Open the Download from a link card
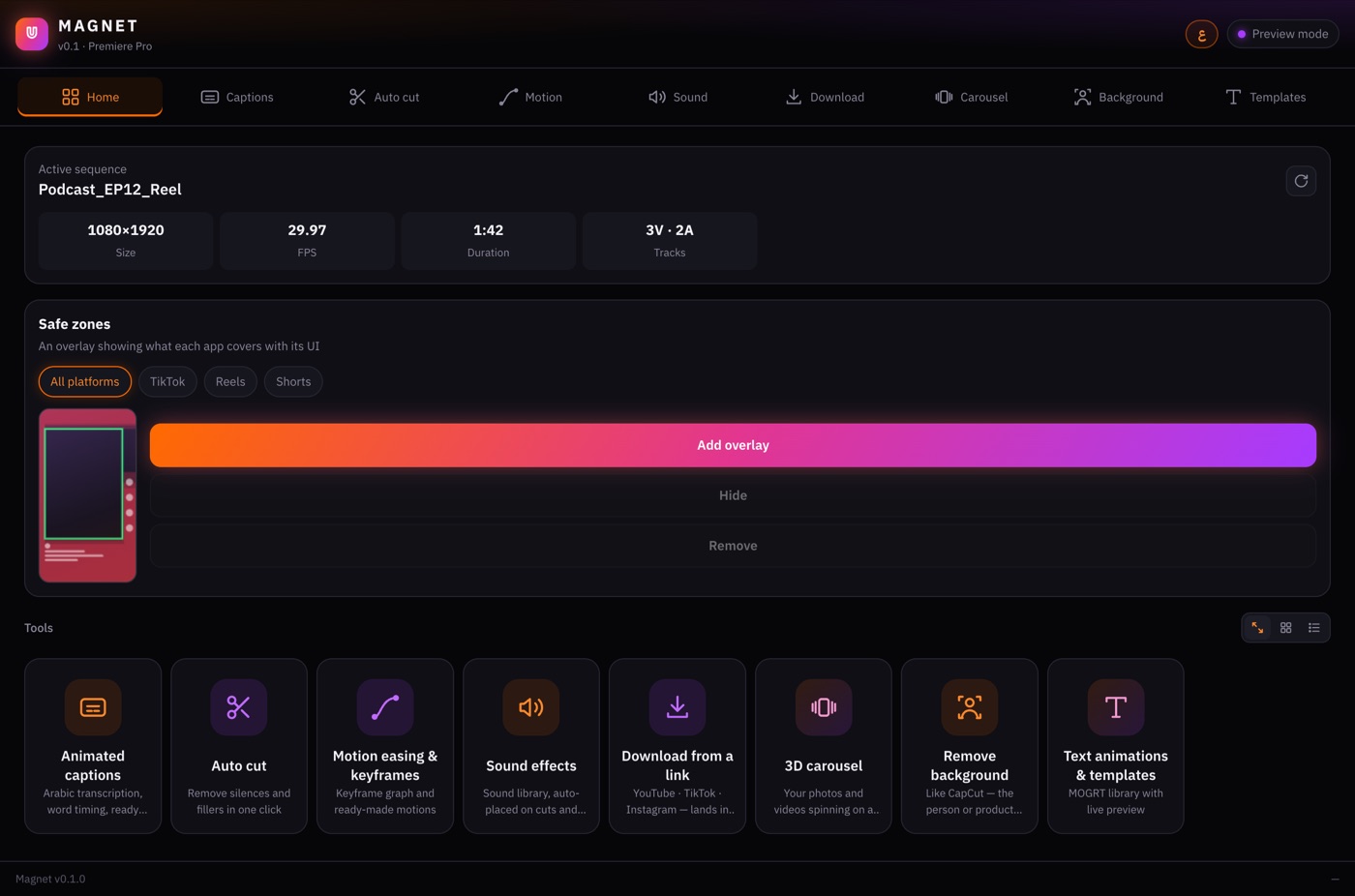The image size is (1355, 896). pos(677,746)
